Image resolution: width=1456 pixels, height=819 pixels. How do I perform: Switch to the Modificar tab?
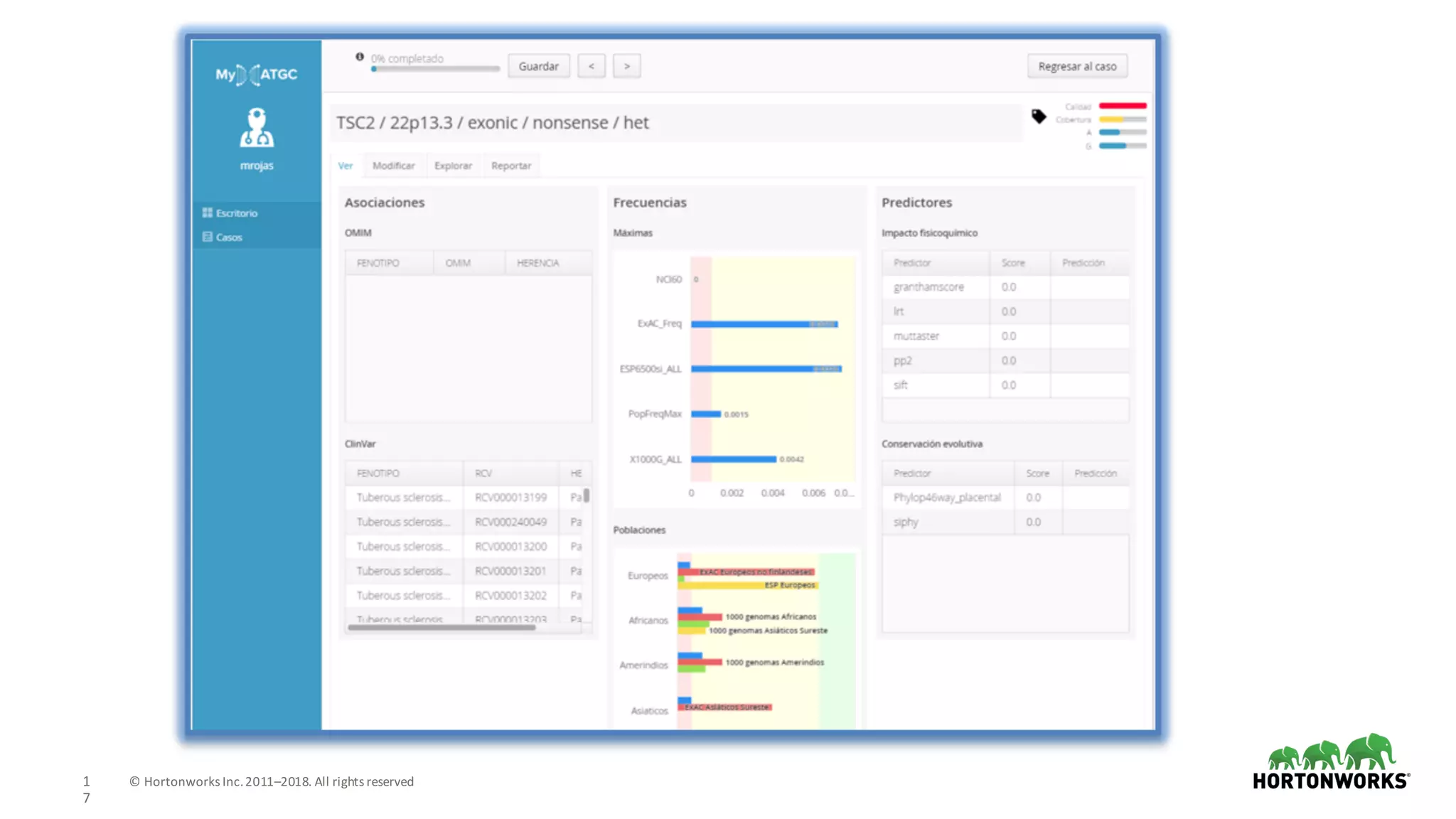(393, 166)
